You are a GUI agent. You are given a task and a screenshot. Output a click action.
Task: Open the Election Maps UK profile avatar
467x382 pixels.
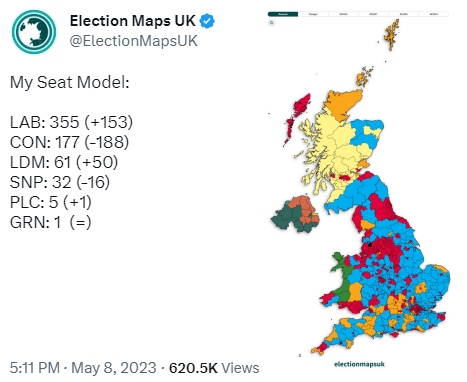tap(34, 32)
